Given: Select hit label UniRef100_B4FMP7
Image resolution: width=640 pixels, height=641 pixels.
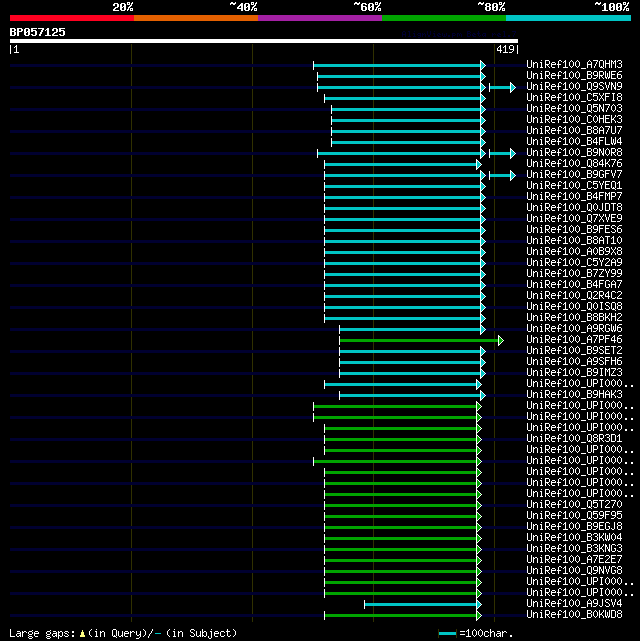Looking at the screenshot, I should tap(574, 197).
